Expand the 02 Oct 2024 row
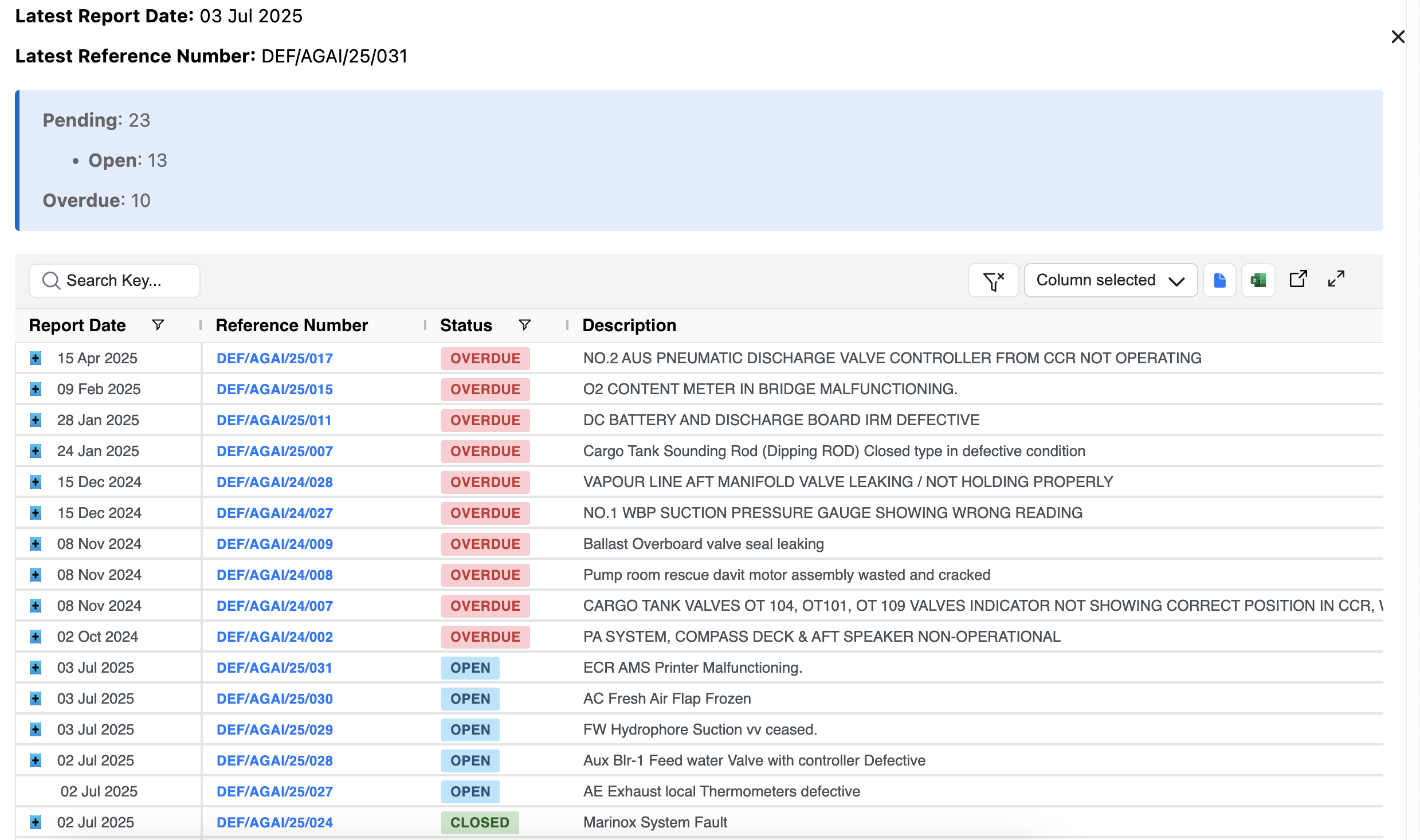This screenshot has height=840, width=1420. (36, 637)
